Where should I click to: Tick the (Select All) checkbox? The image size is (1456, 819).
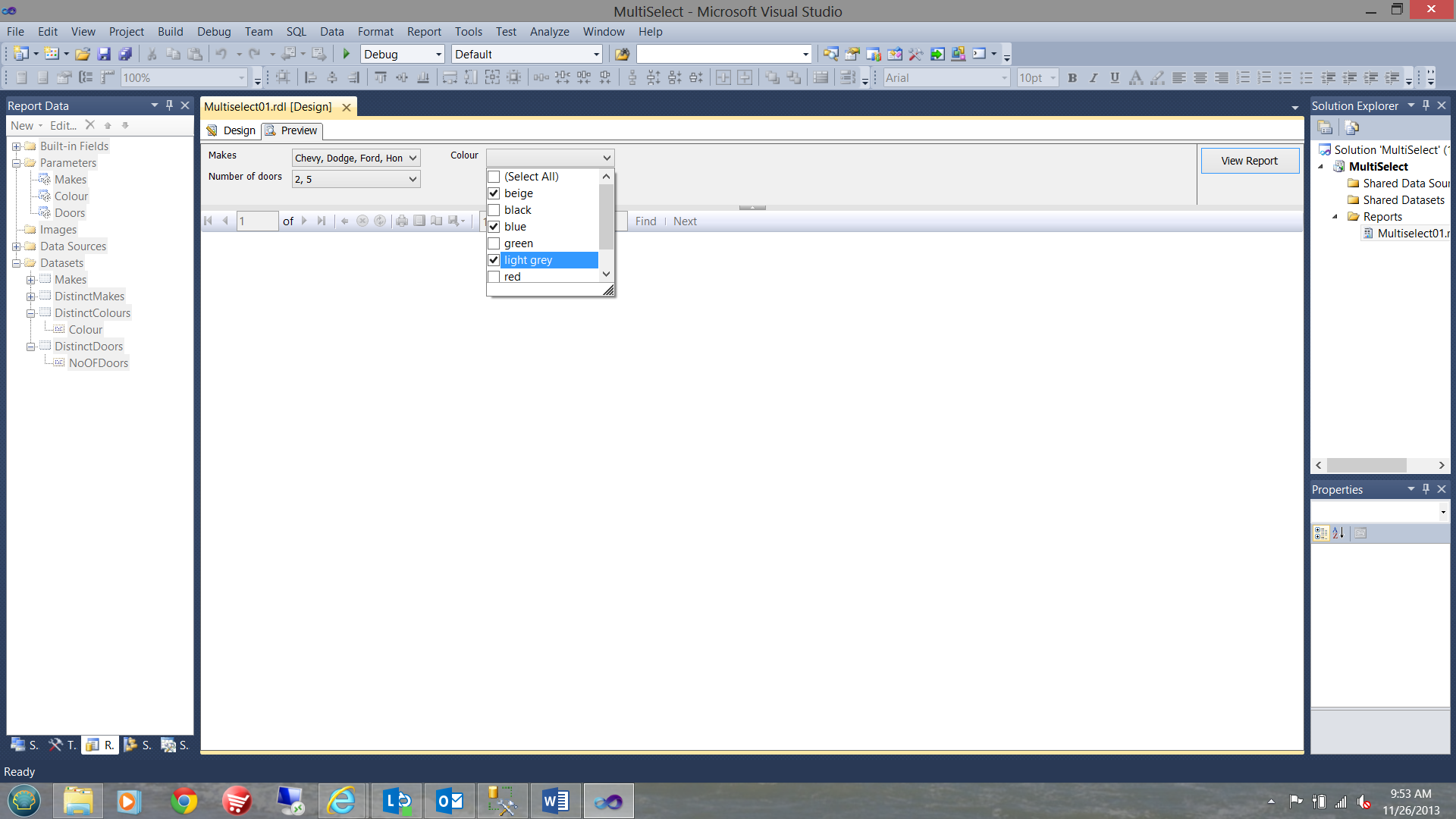point(494,177)
